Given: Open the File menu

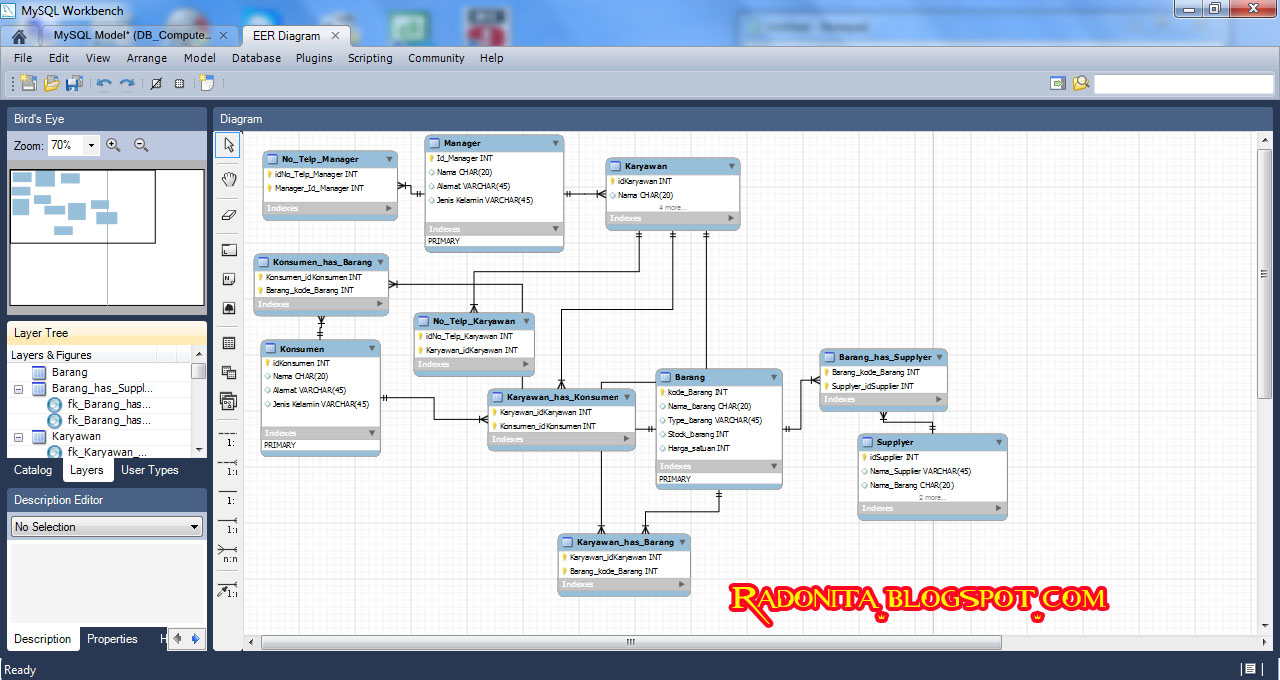Looking at the screenshot, I should [x=23, y=58].
